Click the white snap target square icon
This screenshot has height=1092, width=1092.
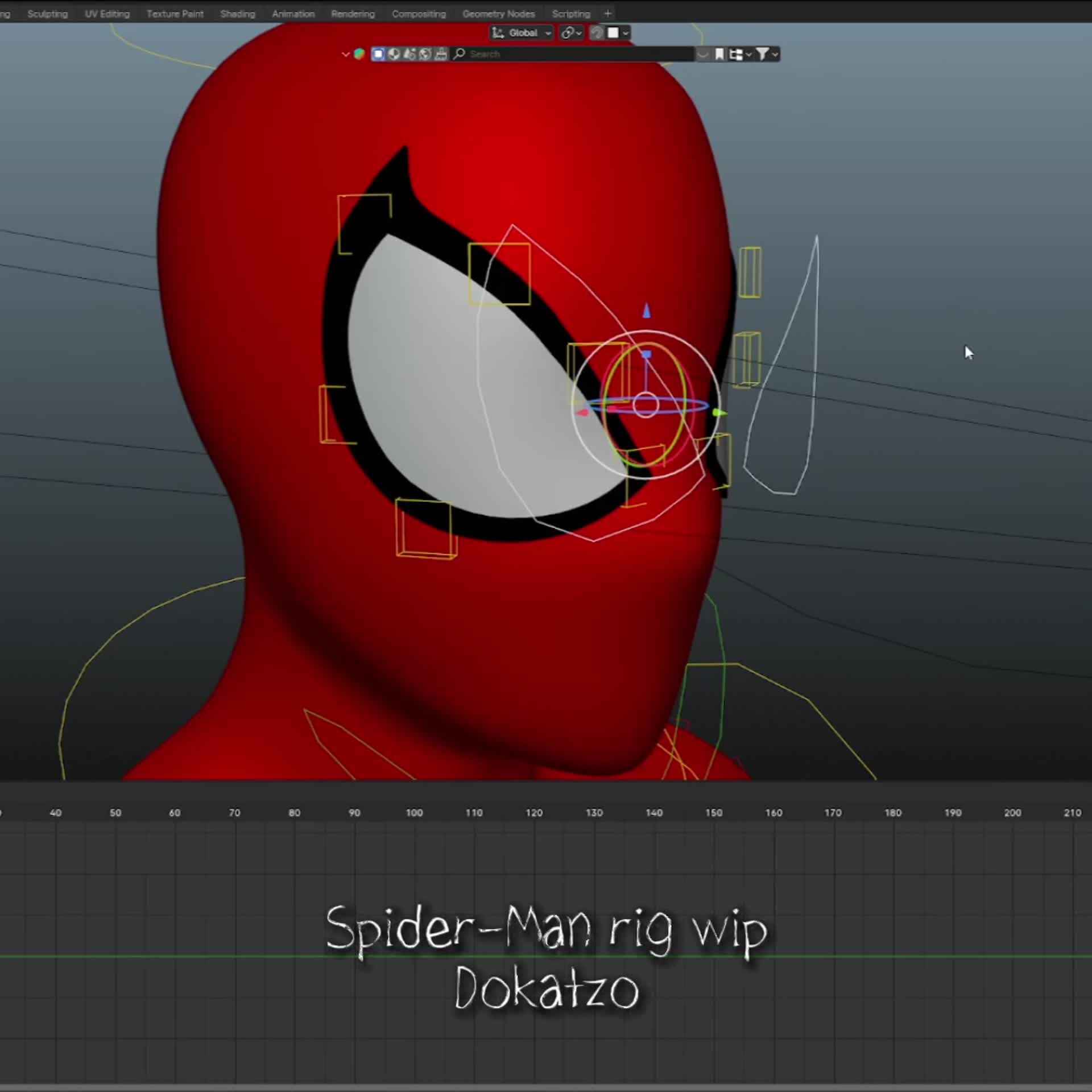pos(613,33)
